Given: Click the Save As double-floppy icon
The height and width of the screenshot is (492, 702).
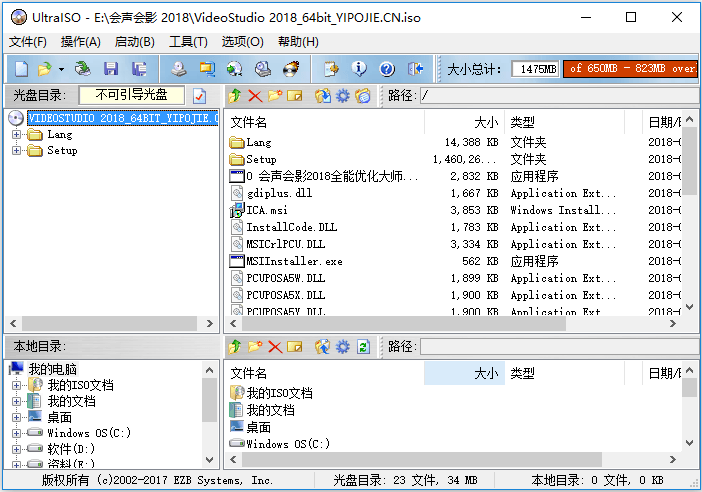Looking at the screenshot, I should click(139, 69).
